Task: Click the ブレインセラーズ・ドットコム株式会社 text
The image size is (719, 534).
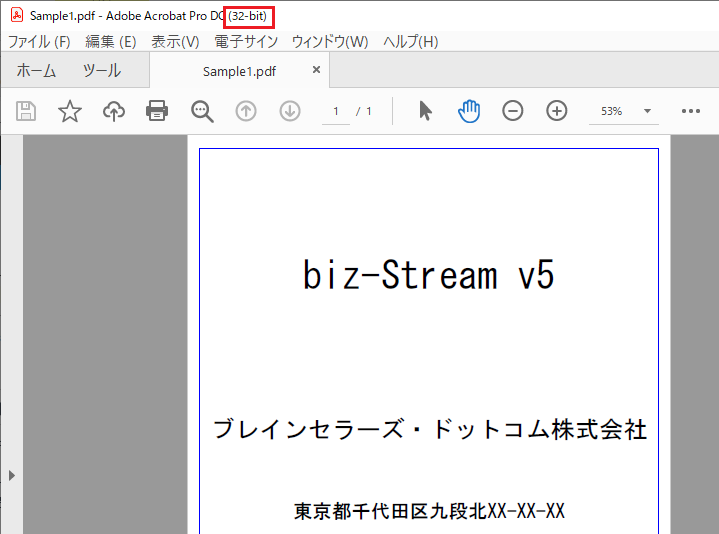Action: 430,429
